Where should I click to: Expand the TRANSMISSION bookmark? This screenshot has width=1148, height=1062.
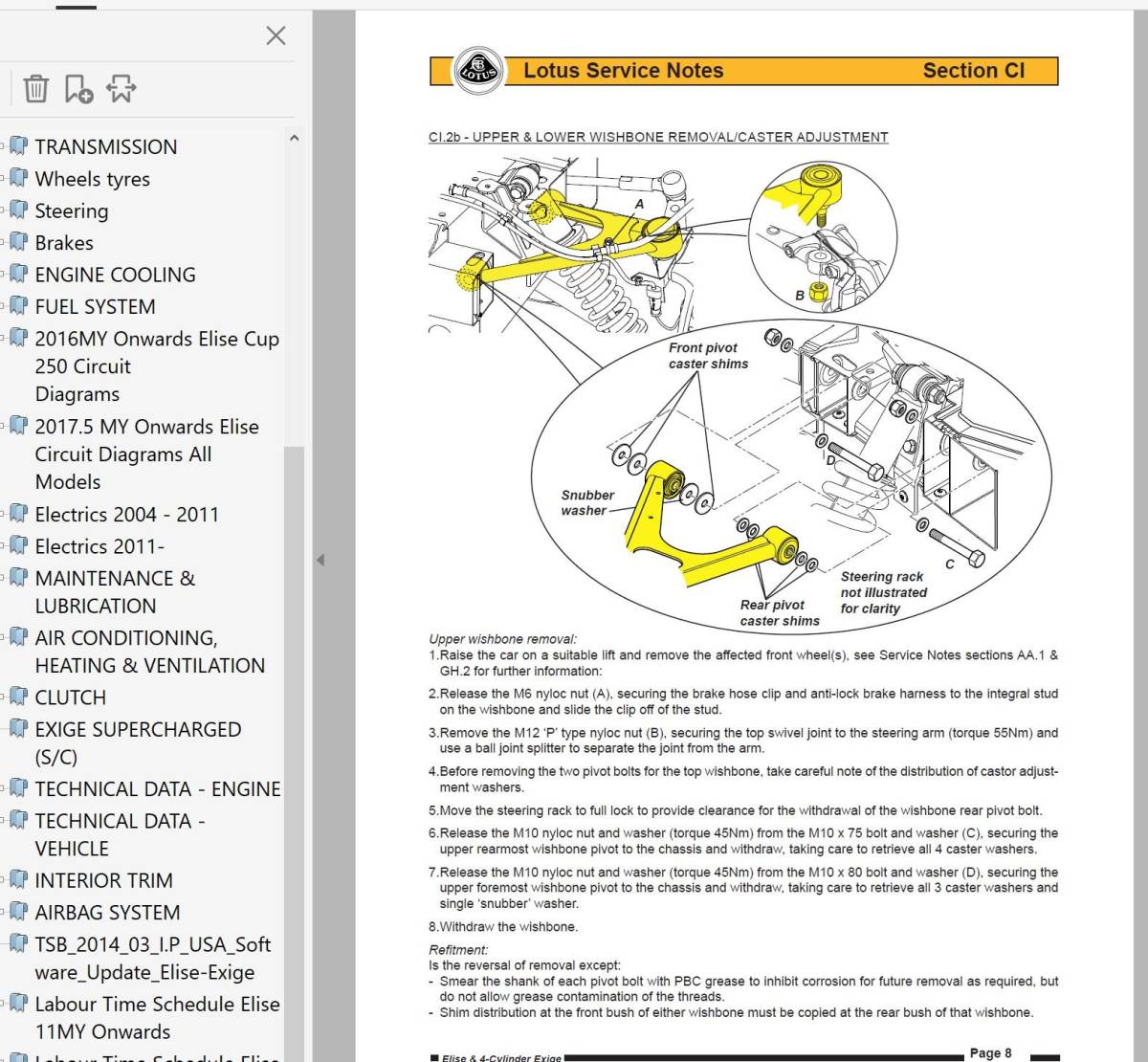[3, 147]
